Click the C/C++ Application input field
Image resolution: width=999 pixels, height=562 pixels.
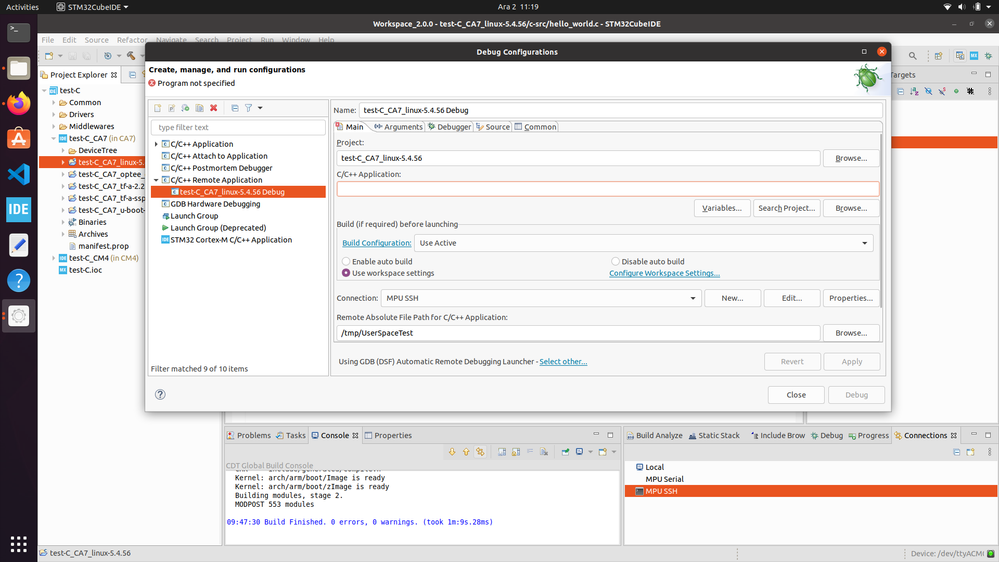pyautogui.click(x=608, y=189)
